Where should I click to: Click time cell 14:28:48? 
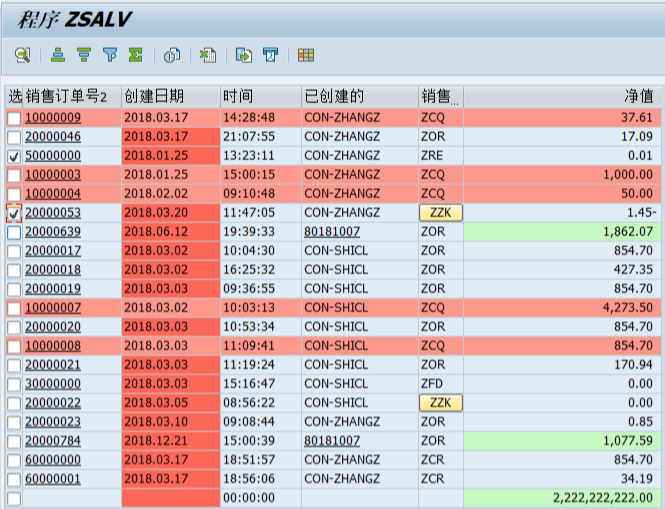coord(261,117)
